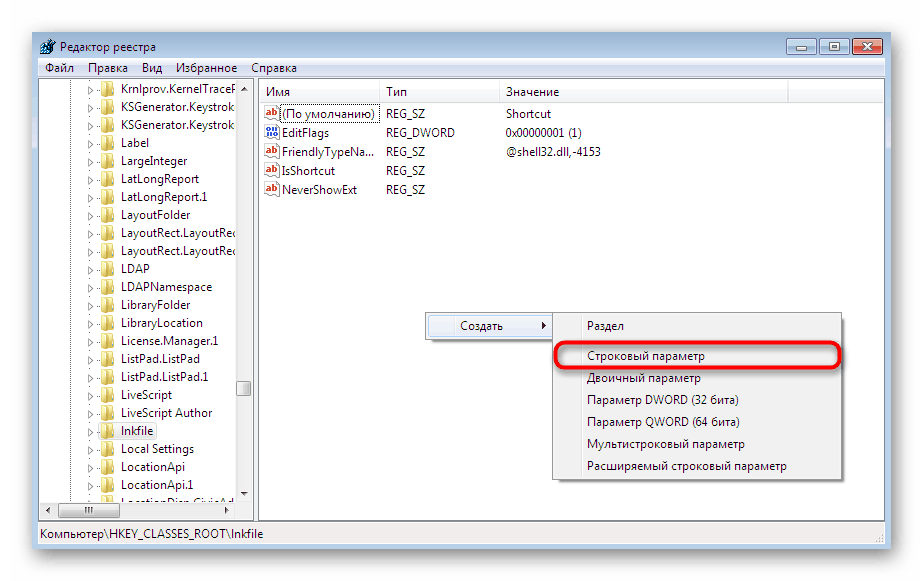Choose Расширяемый строковый параметр

[697, 466]
